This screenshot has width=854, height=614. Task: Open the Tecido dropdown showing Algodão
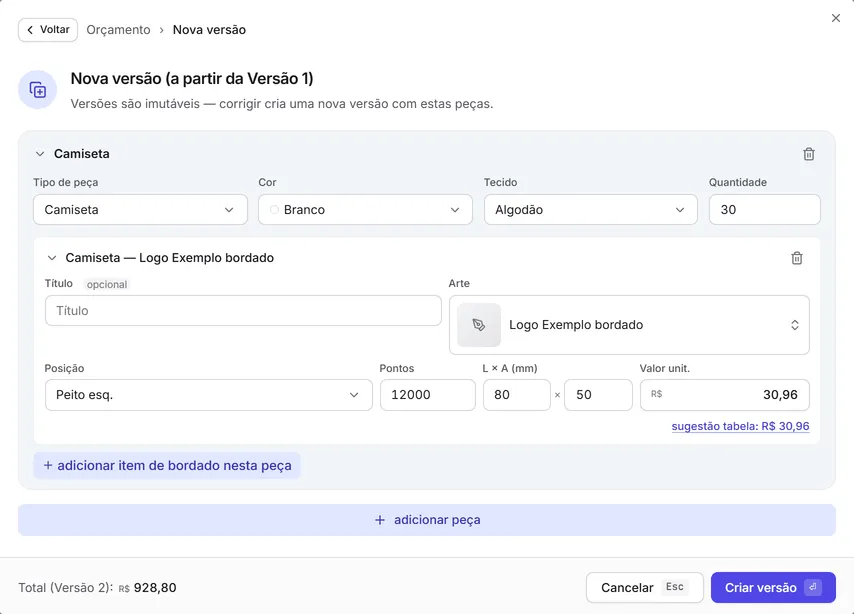pos(591,210)
